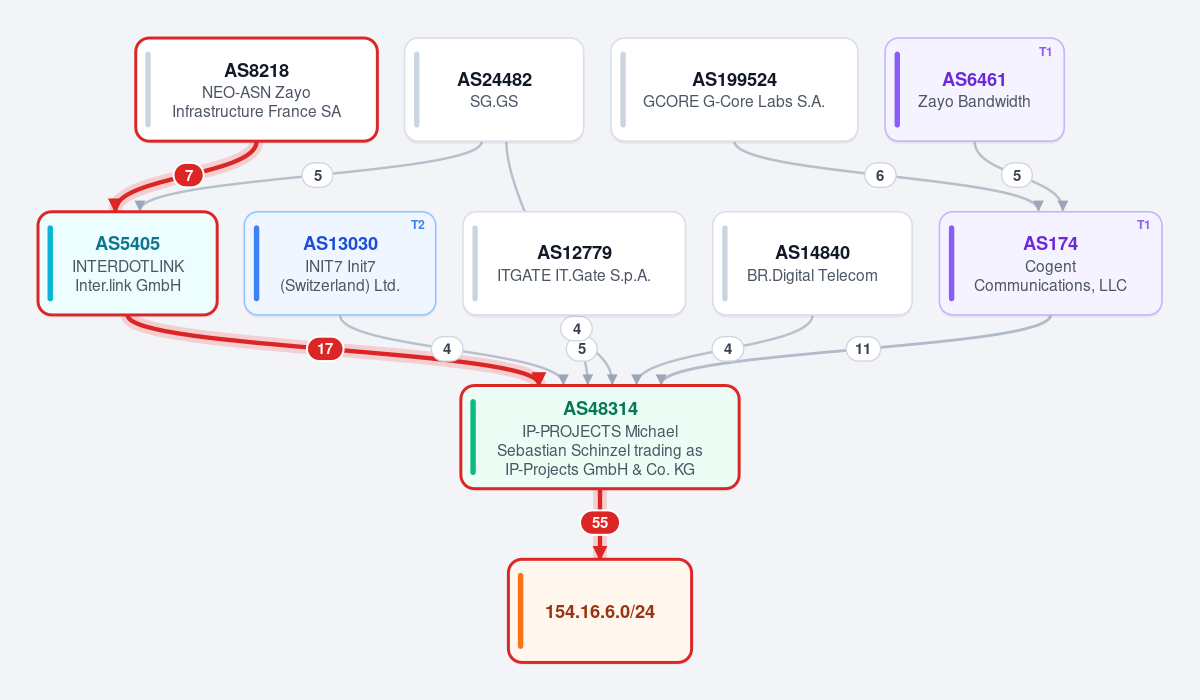The width and height of the screenshot is (1200, 700).
Task: Select the 154.16.6.0/24 prefix box
Action: tap(600, 611)
